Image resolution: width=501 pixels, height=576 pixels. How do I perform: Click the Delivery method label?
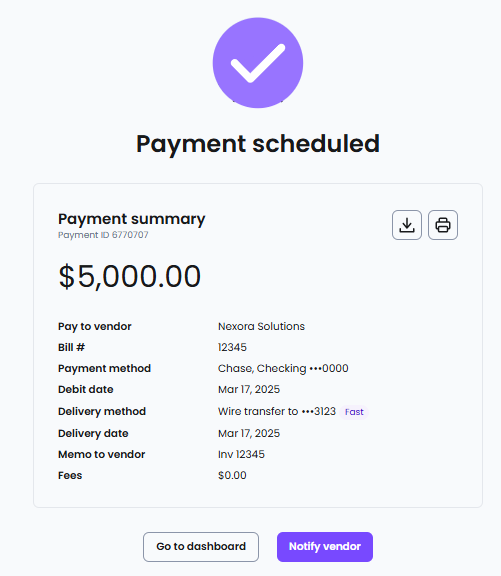point(102,411)
